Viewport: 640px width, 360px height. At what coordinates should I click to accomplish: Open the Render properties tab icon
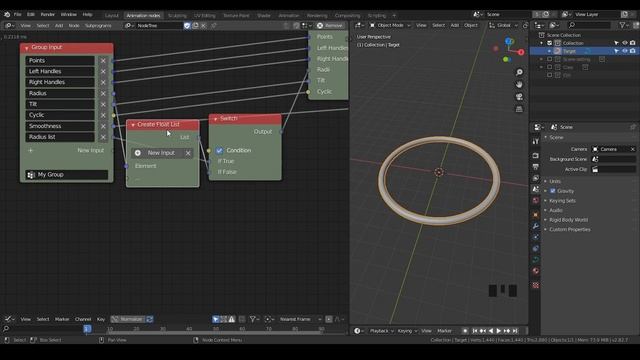coord(536,156)
